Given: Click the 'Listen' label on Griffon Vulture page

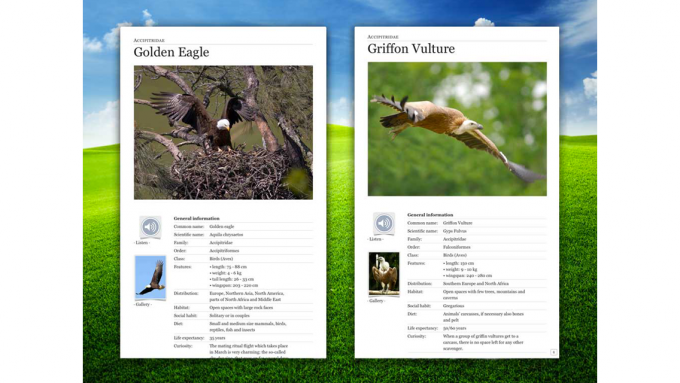Looking at the screenshot, I should point(376,239).
